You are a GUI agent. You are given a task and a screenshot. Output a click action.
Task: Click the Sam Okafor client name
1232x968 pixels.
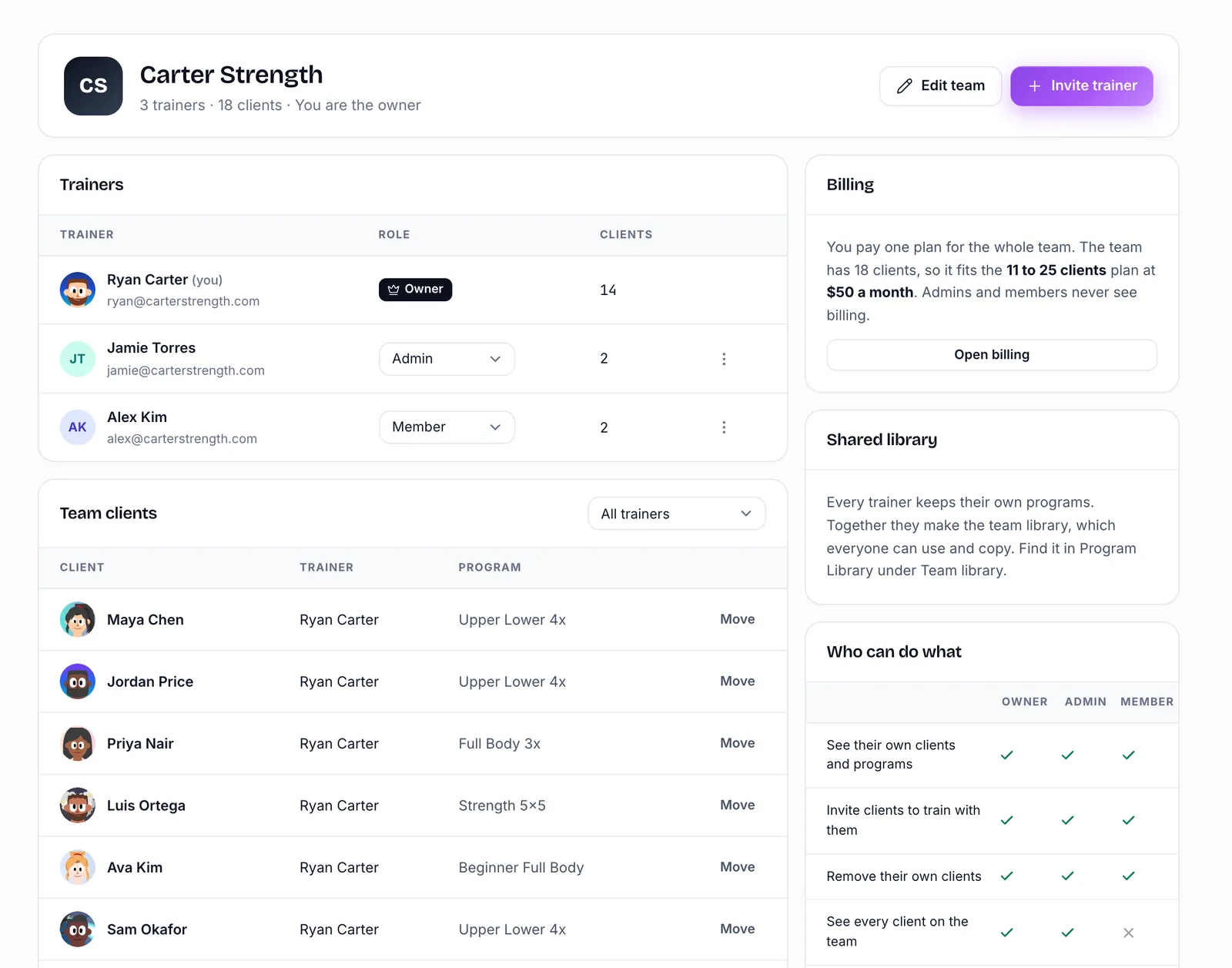click(147, 929)
